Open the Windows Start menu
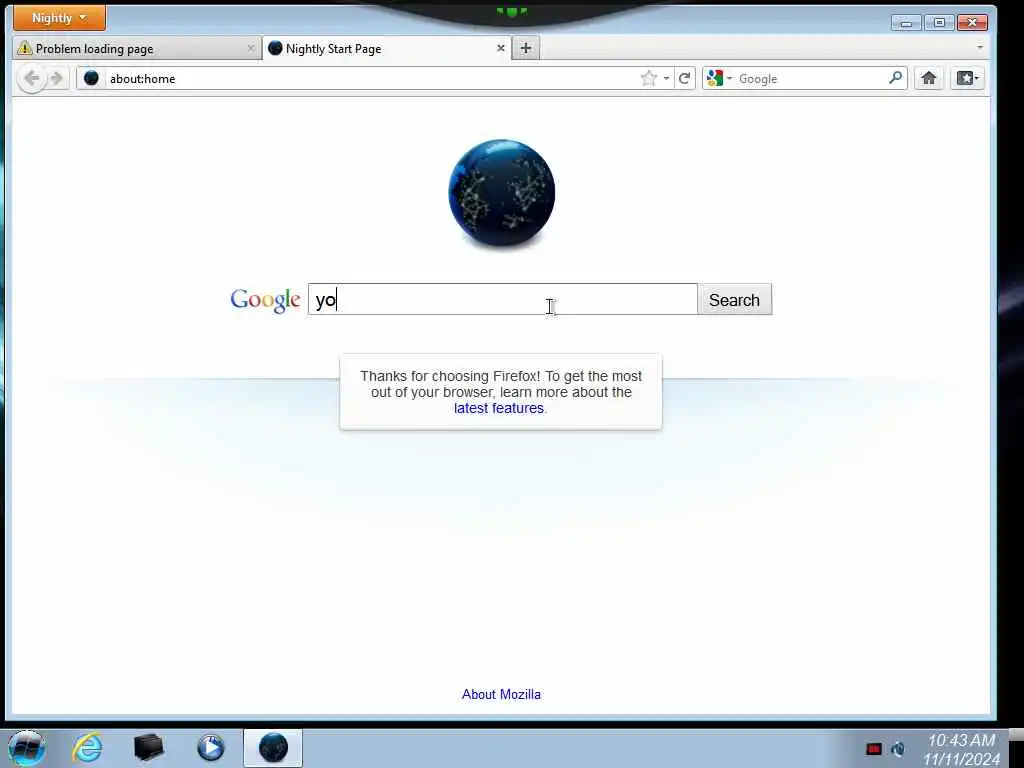The height and width of the screenshot is (768, 1024). [27, 748]
